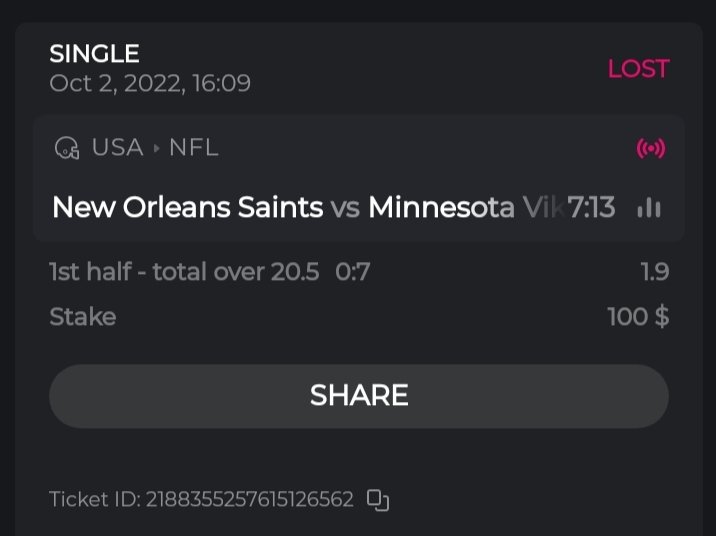
Task: Click the football helmet sport icon
Action: (x=67, y=149)
